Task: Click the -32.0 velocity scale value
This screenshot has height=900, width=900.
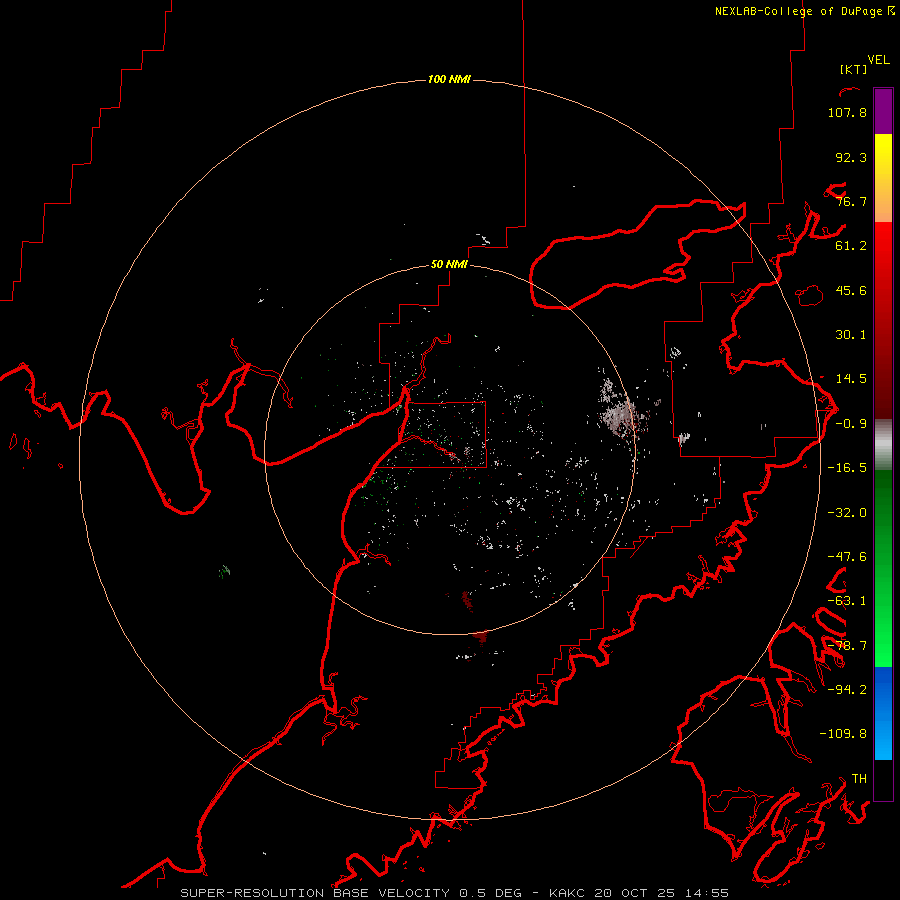Action: (x=847, y=513)
